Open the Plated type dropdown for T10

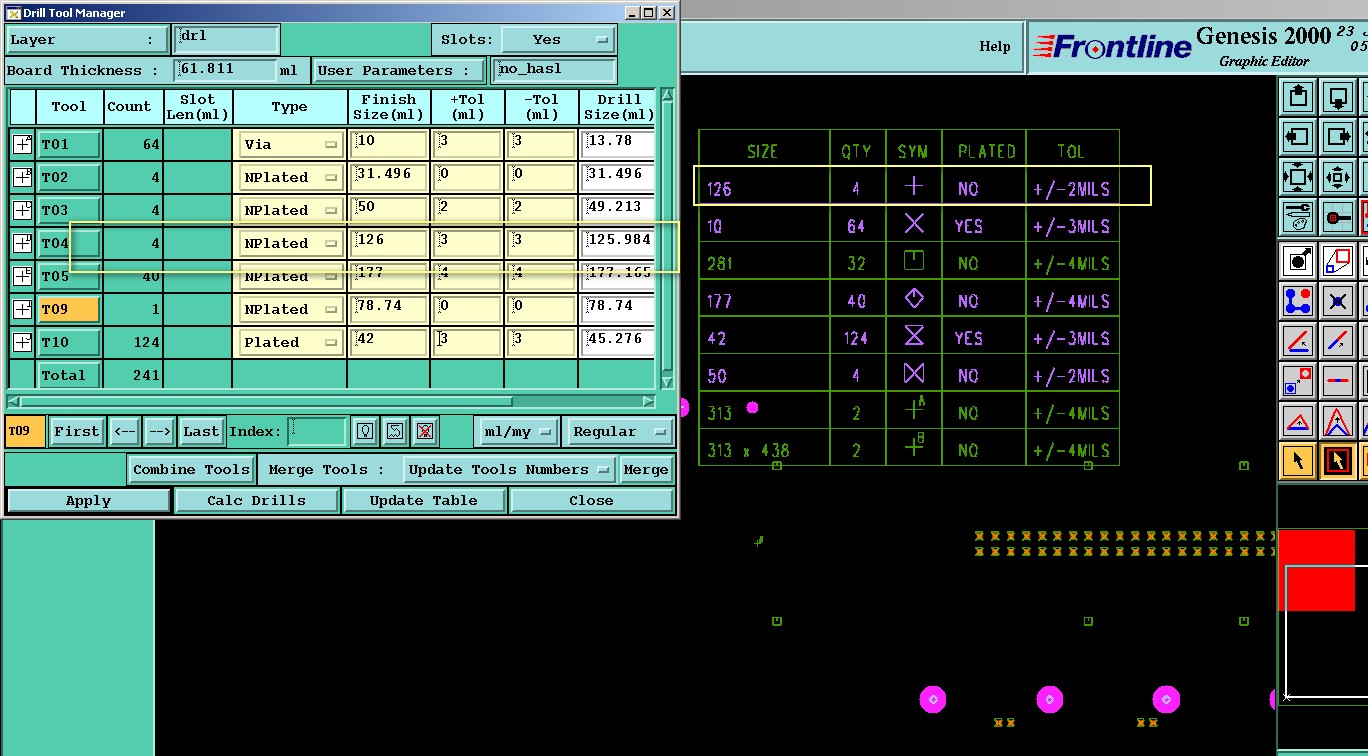290,342
